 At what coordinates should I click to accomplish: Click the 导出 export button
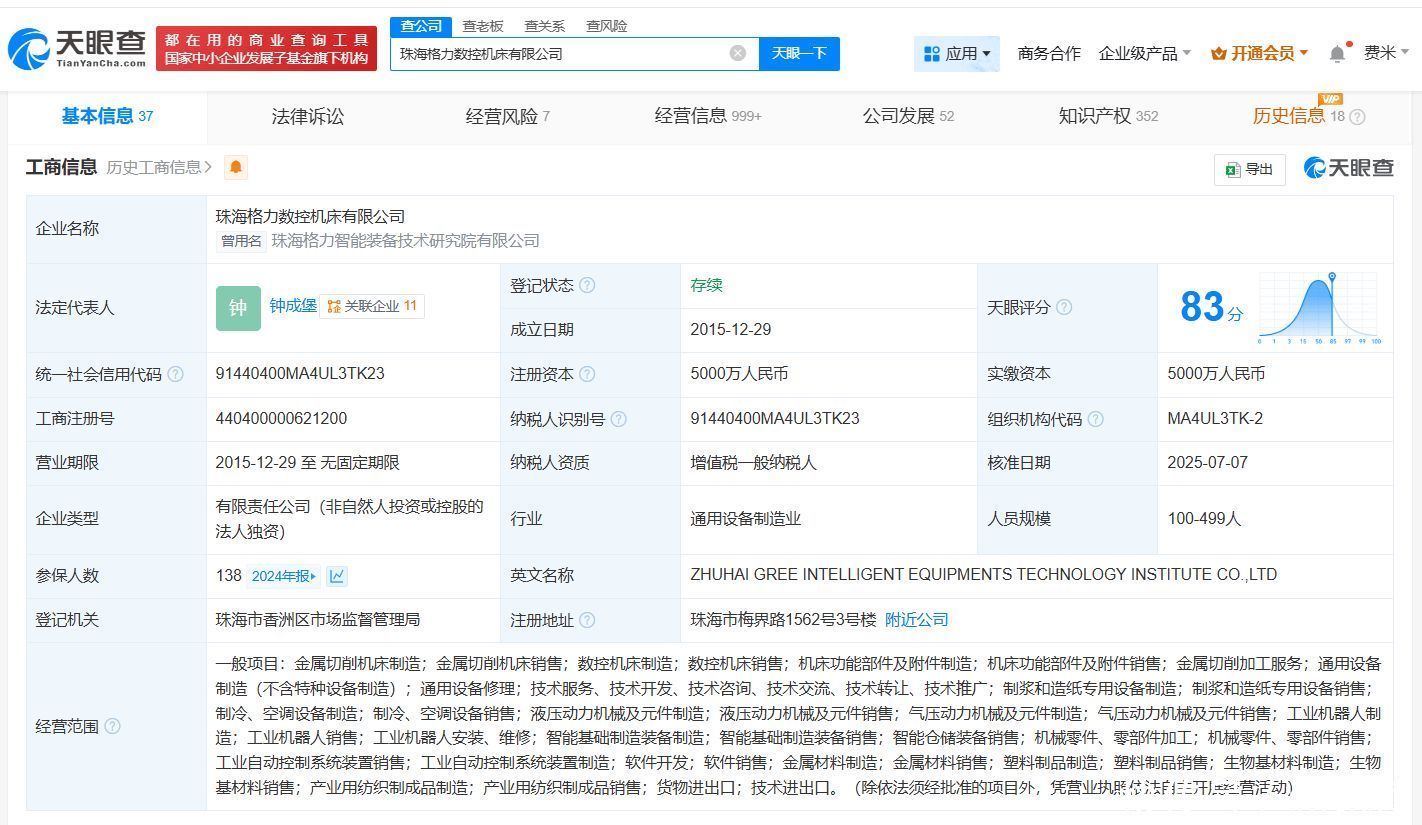(x=1249, y=169)
